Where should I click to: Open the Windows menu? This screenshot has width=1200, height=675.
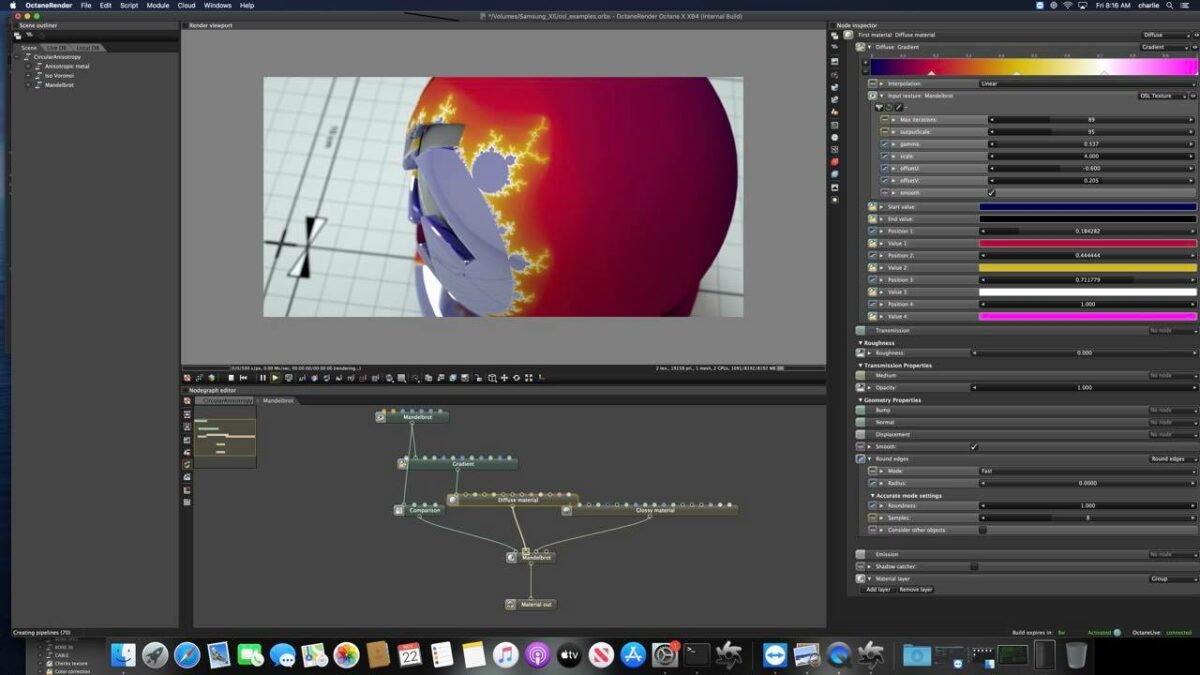[217, 5]
